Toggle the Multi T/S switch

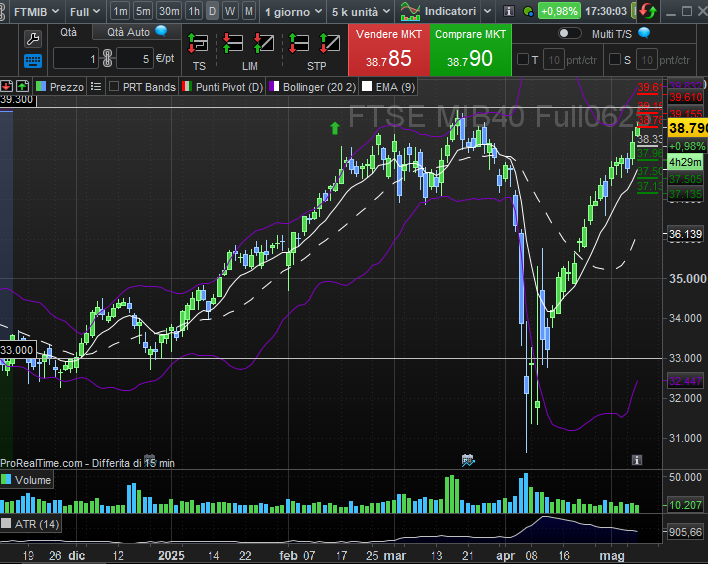pos(569,33)
